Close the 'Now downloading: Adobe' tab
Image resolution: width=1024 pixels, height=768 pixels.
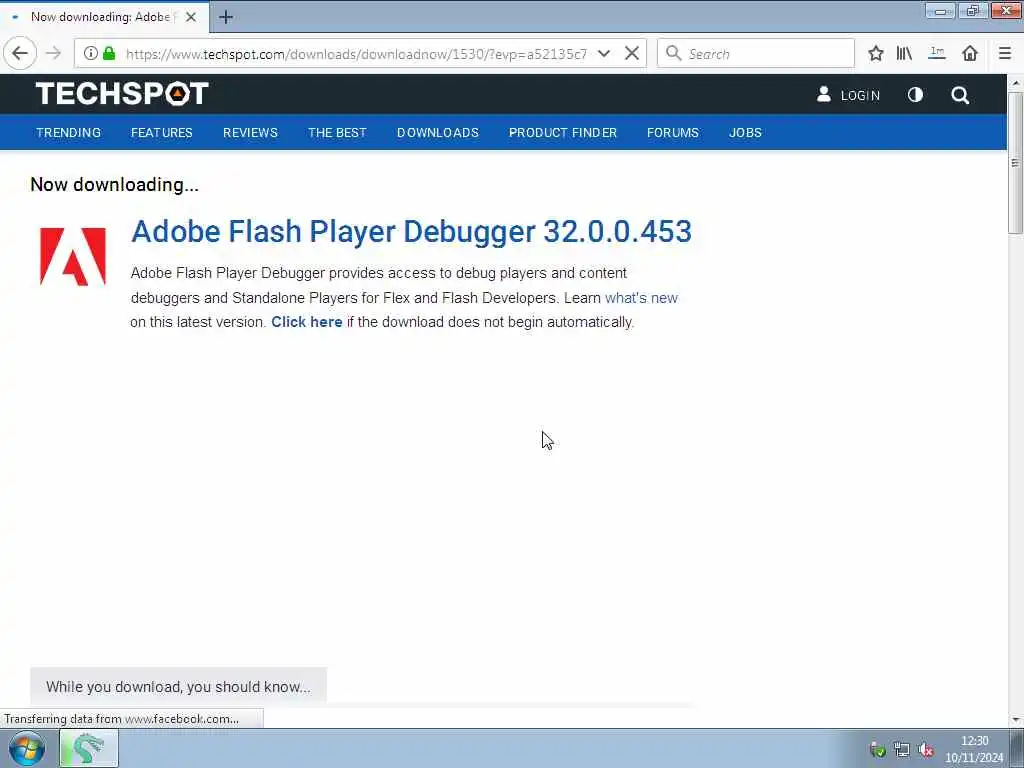pyautogui.click(x=191, y=17)
